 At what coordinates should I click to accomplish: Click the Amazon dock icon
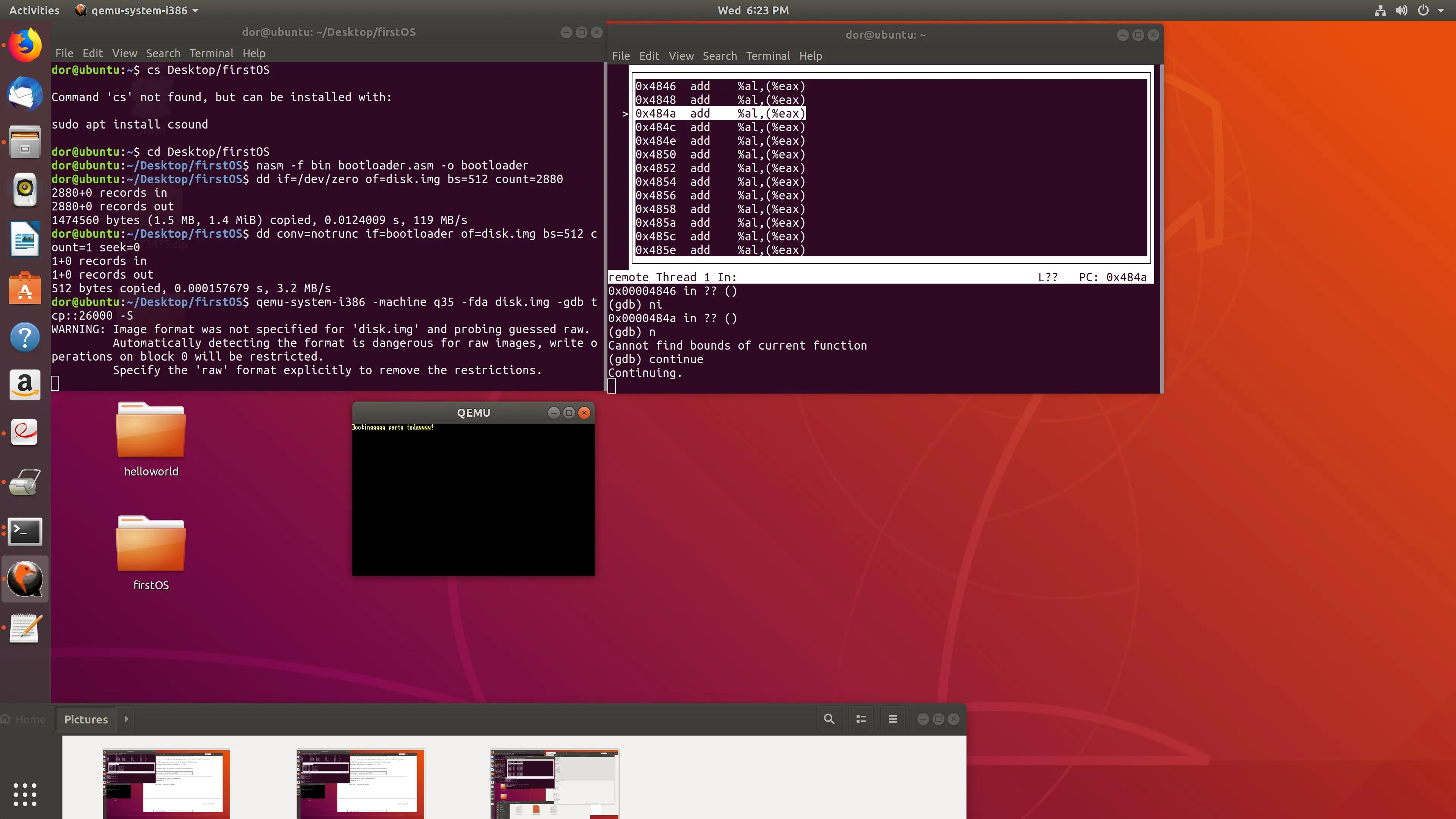point(25,386)
